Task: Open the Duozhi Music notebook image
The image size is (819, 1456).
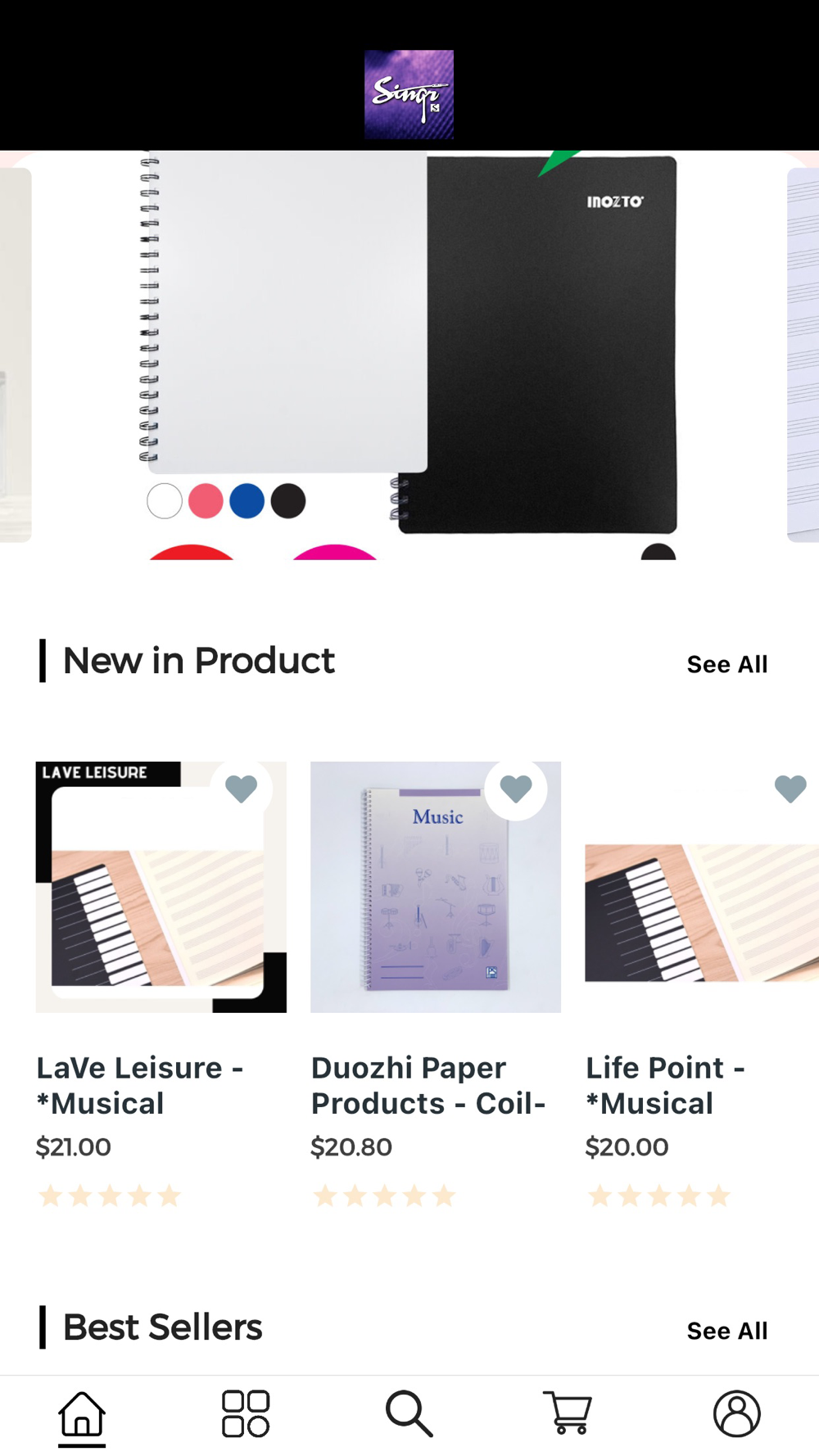Action: (436, 887)
